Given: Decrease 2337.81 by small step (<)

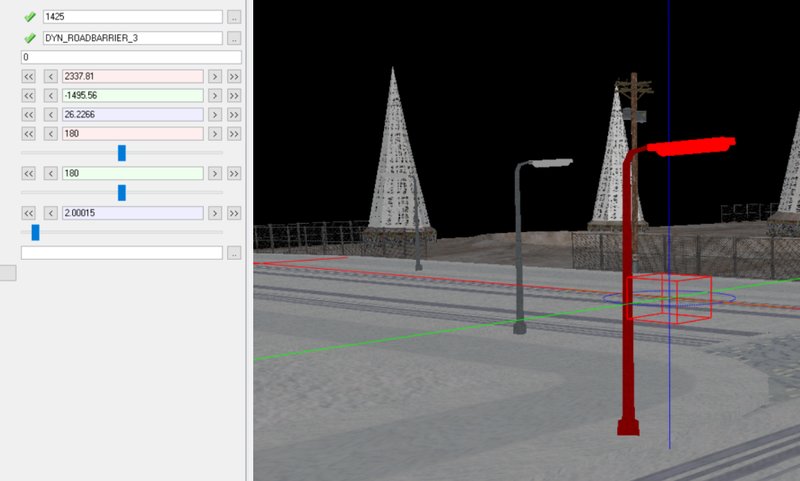Looking at the screenshot, I should click(x=51, y=77).
